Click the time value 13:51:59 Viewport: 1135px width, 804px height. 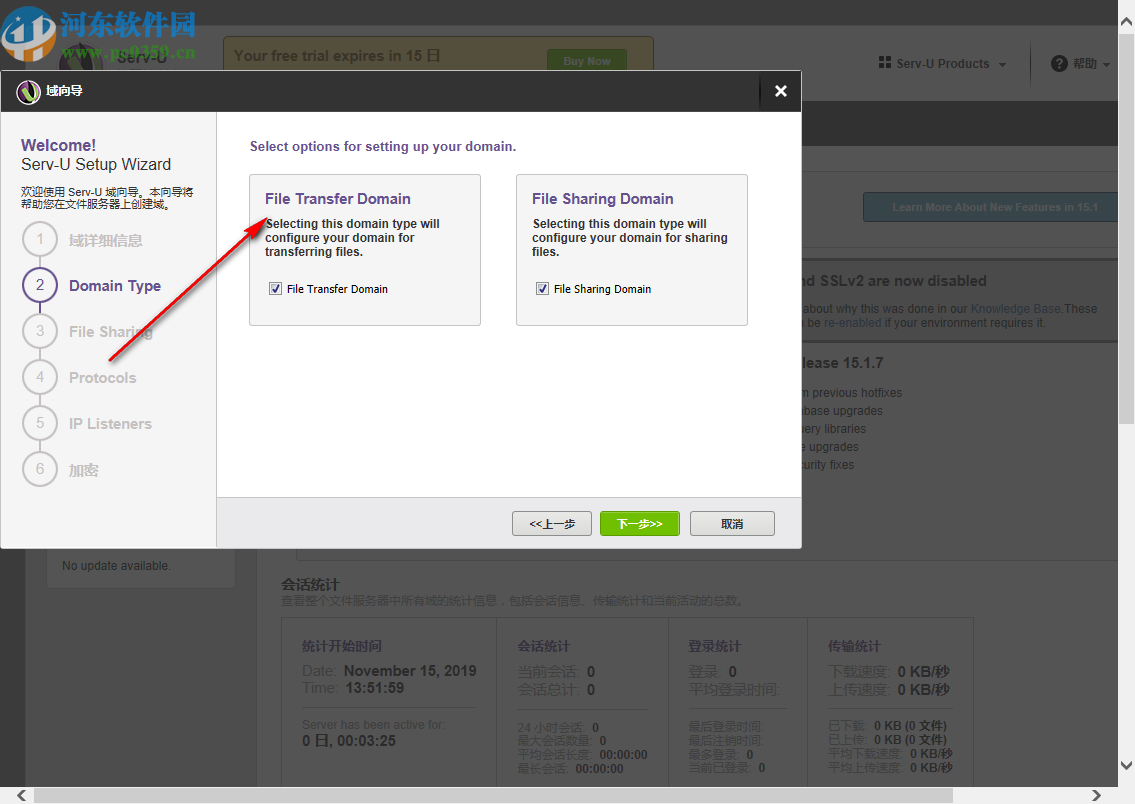click(374, 688)
